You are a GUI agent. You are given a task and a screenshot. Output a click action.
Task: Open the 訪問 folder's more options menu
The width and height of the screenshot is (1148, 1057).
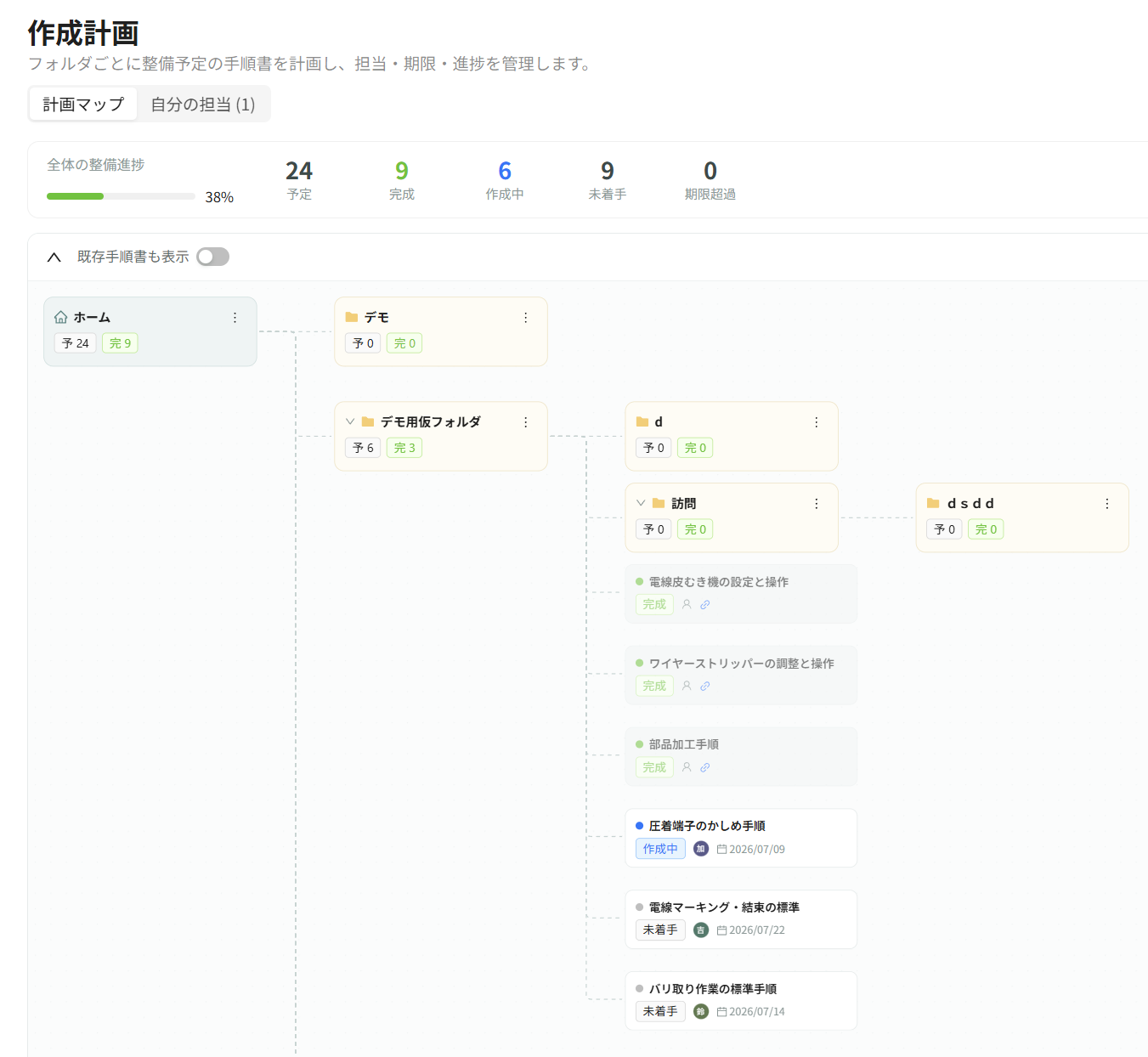pos(817,504)
